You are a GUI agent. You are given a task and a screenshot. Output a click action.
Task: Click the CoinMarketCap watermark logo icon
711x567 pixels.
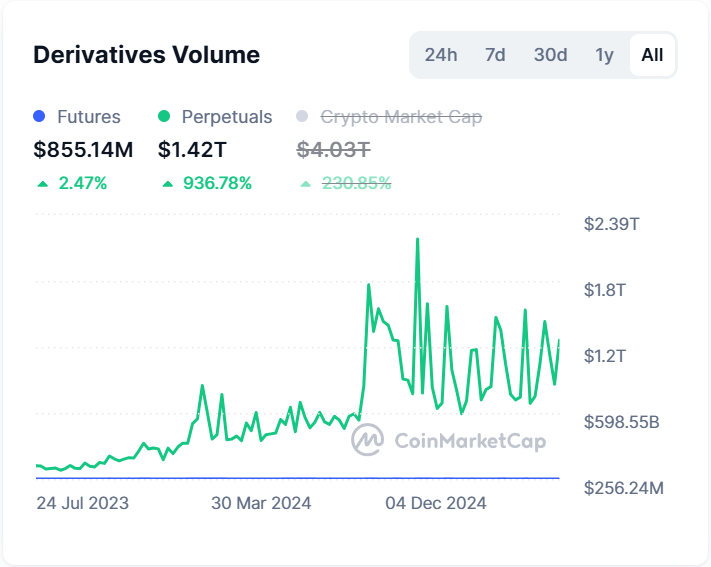point(368,439)
